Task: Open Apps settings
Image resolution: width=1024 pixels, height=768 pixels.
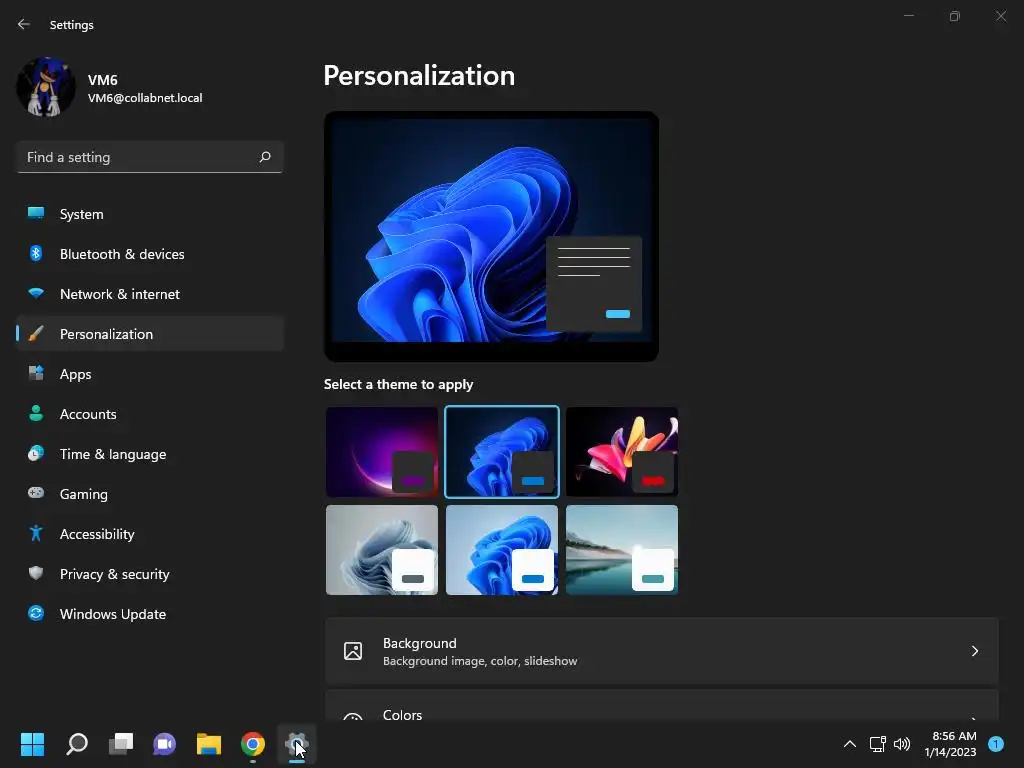Action: (150, 374)
